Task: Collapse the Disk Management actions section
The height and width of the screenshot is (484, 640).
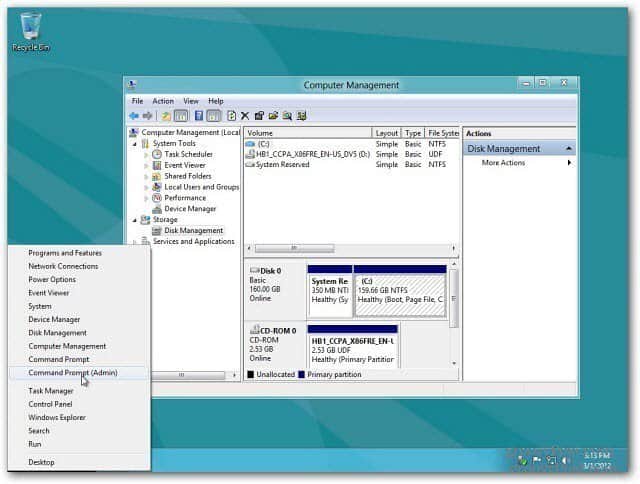Action: click(x=569, y=149)
